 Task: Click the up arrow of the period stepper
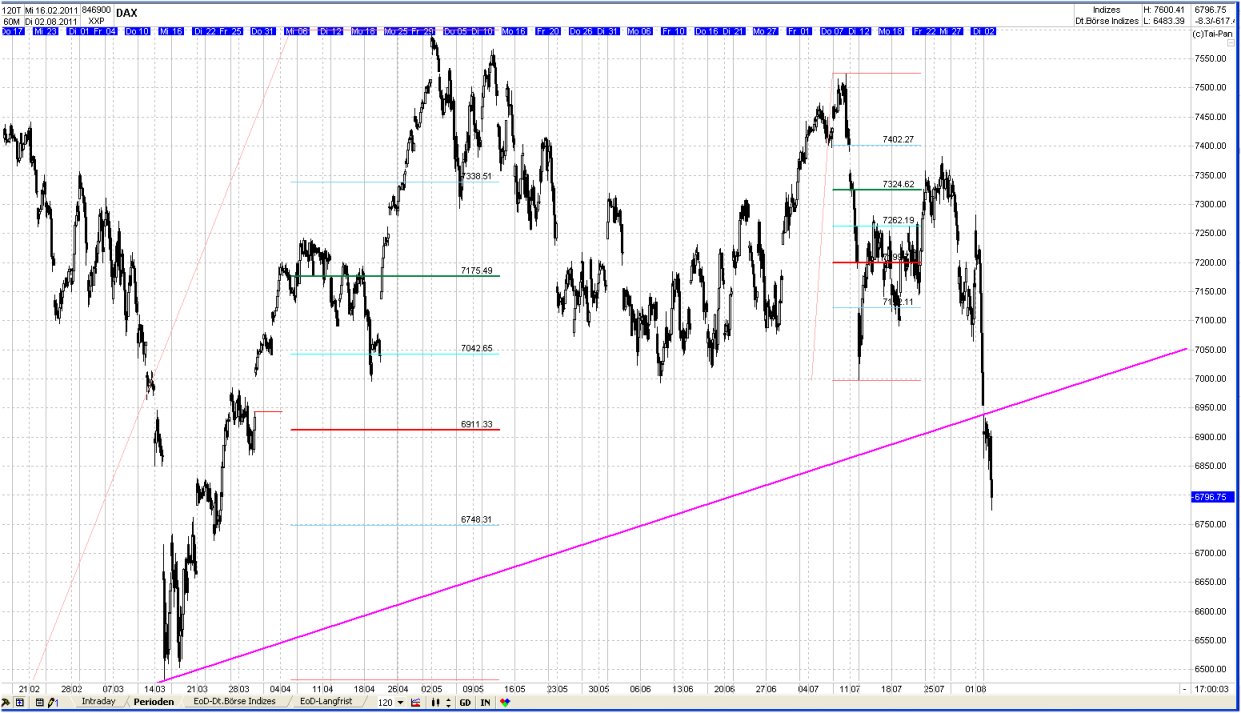pyautogui.click(x=447, y=699)
